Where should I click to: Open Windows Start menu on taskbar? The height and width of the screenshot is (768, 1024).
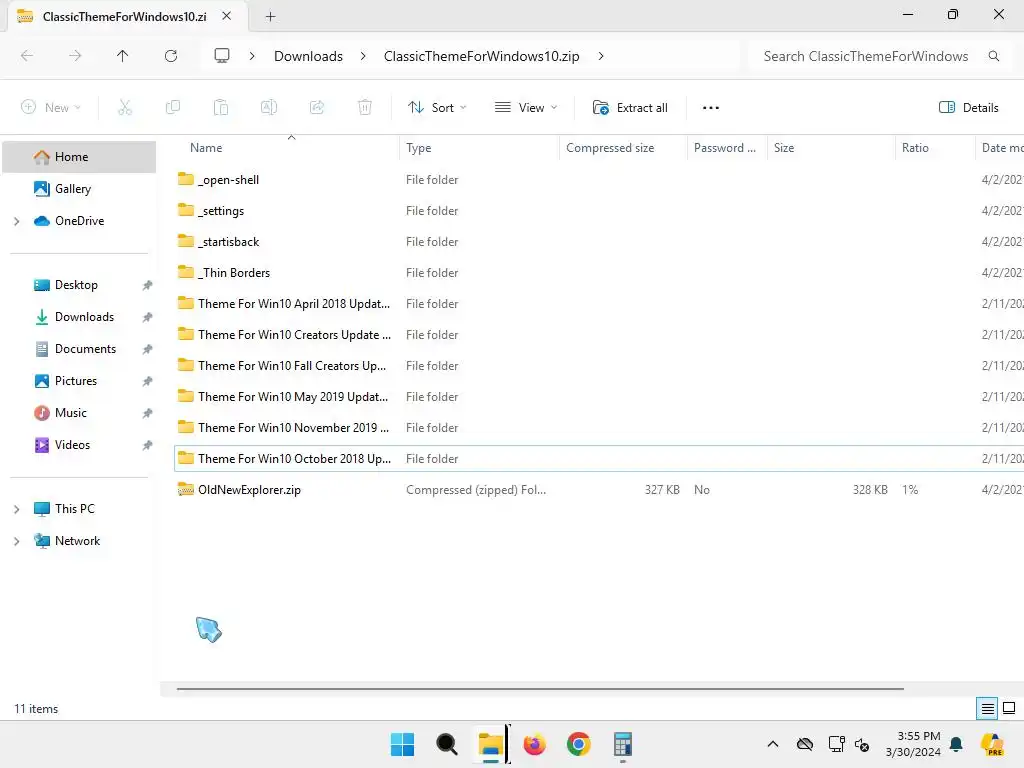pyautogui.click(x=402, y=744)
